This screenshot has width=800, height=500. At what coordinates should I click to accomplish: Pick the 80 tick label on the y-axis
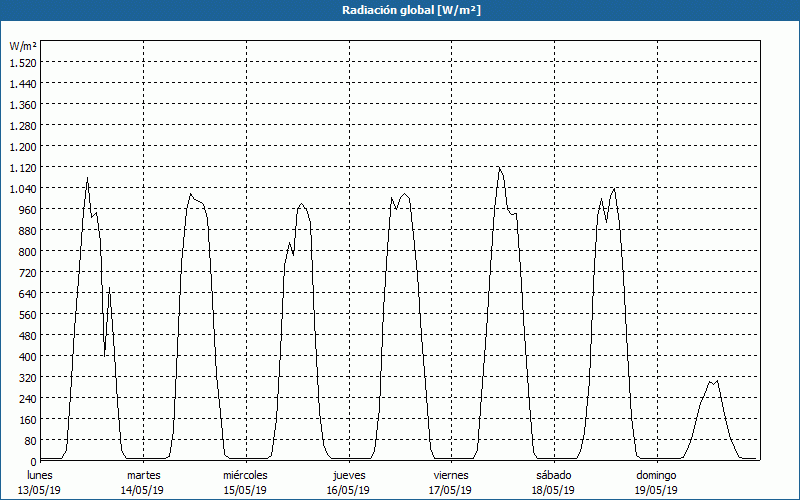pyautogui.click(x=29, y=440)
